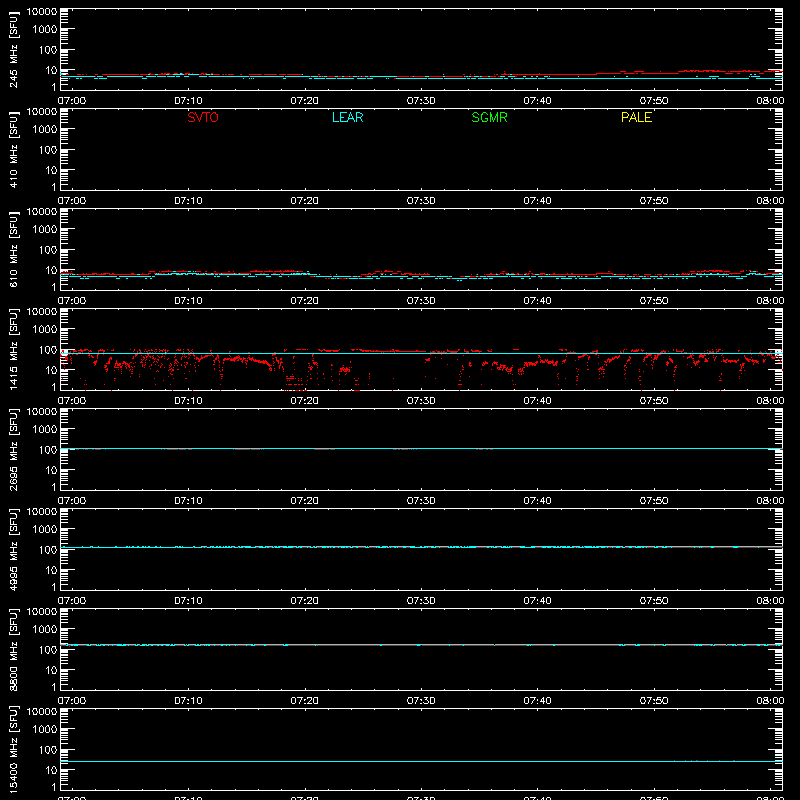Select the '410 MHz [SFU]' axis title
The height and width of the screenshot is (800, 800).
tap(14, 150)
